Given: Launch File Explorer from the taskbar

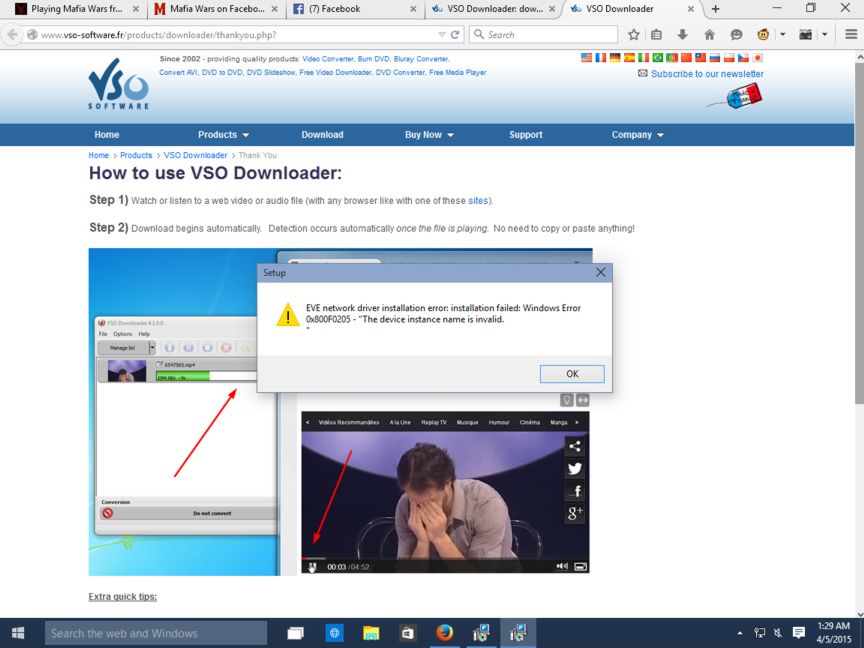Looking at the screenshot, I should coord(371,633).
